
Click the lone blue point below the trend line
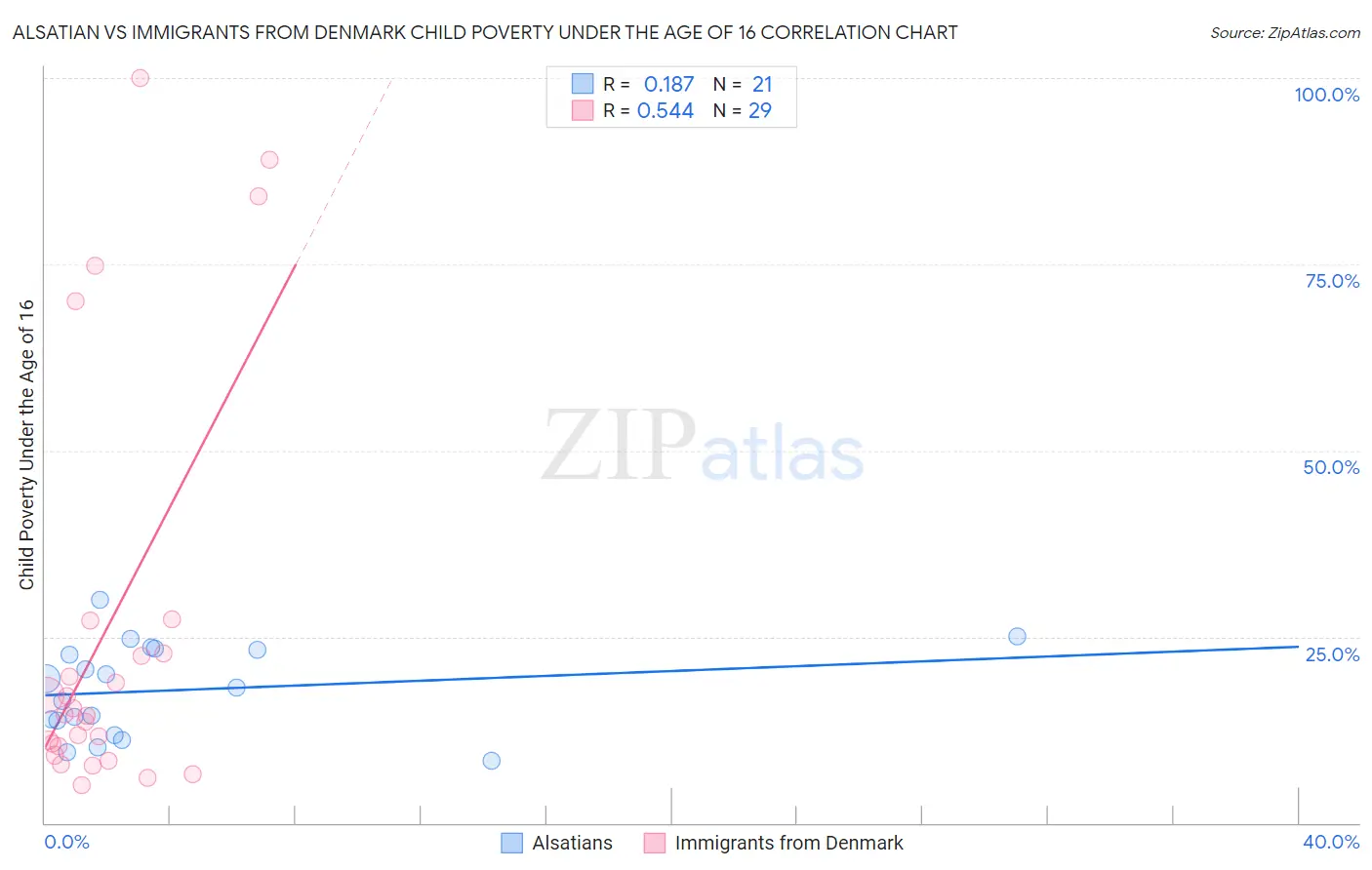[492, 761]
